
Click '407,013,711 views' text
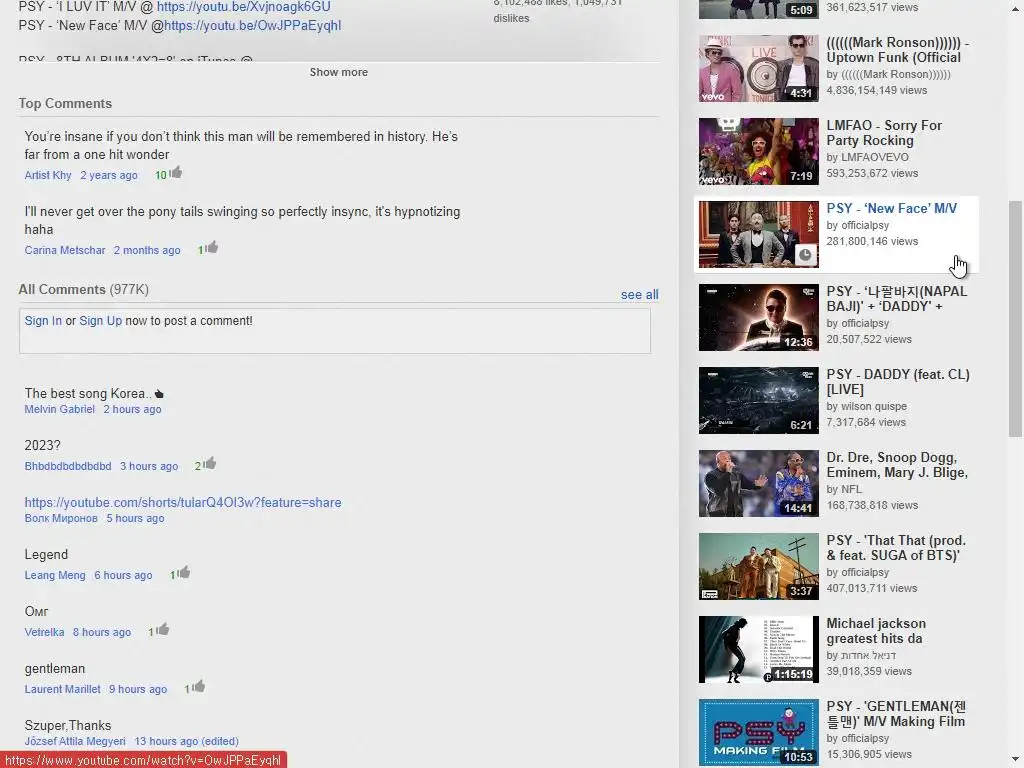(x=872, y=588)
